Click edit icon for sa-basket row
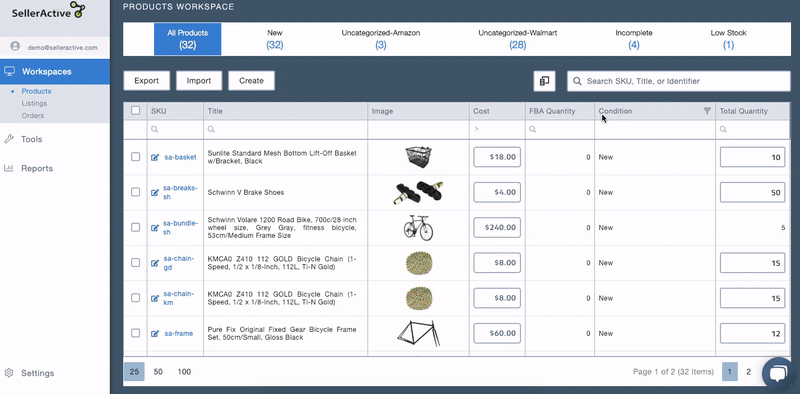Screen dimensions: 800x394 tap(155, 157)
